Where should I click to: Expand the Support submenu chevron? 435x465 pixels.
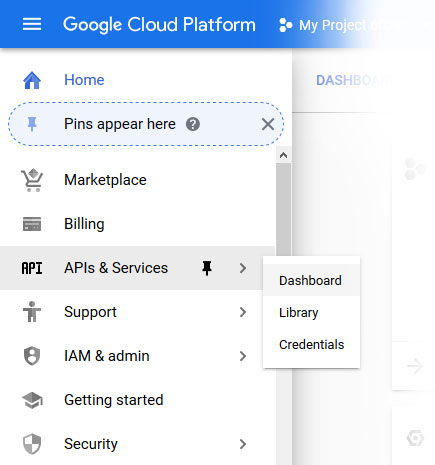243,312
